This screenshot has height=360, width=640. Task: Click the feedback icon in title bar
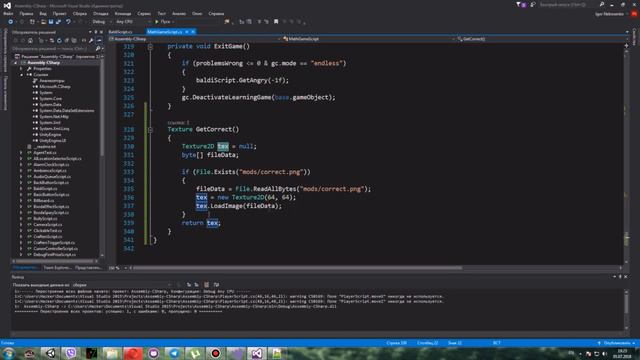(x=533, y=4)
